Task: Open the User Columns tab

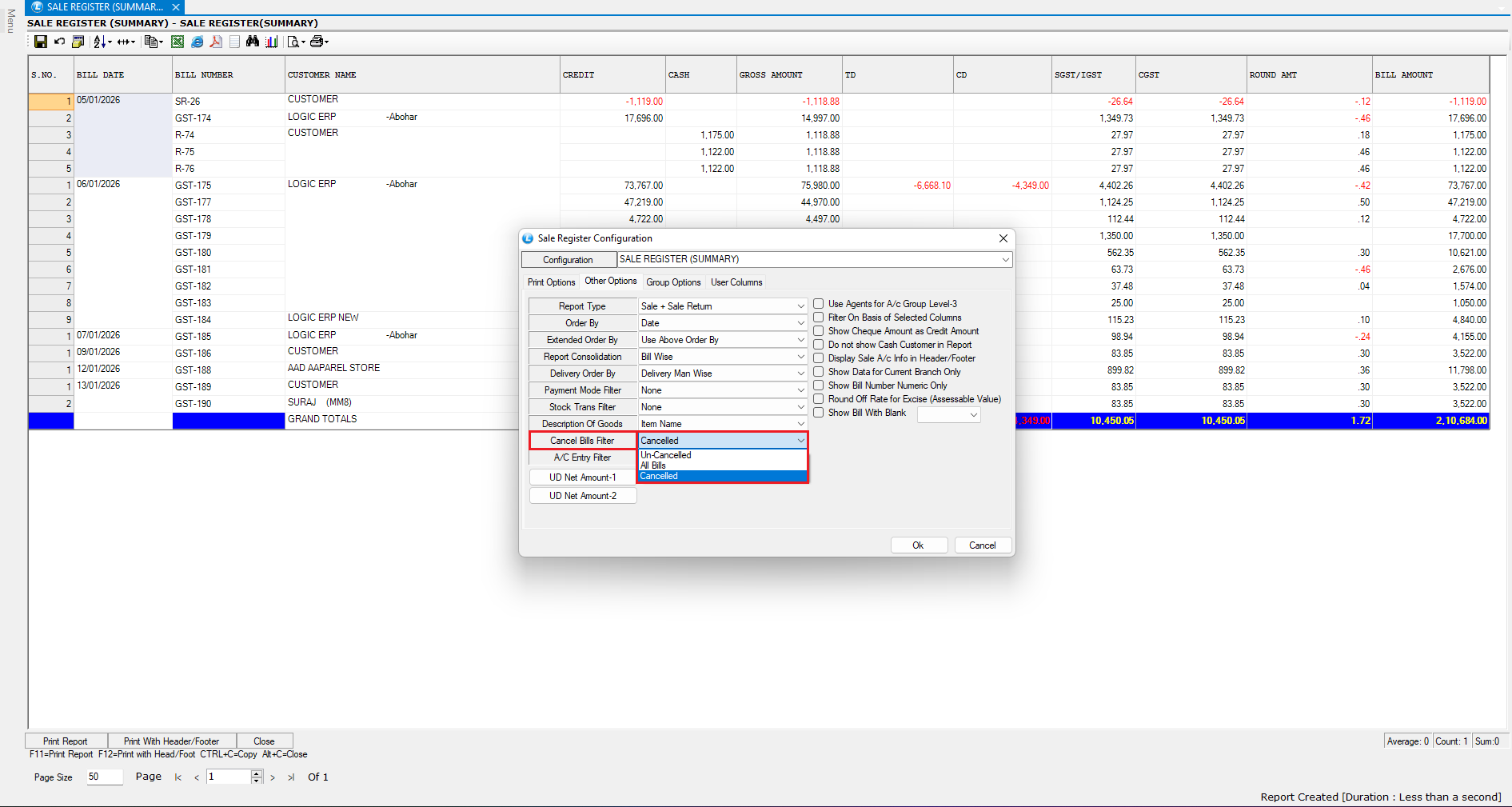Action: pos(736,282)
